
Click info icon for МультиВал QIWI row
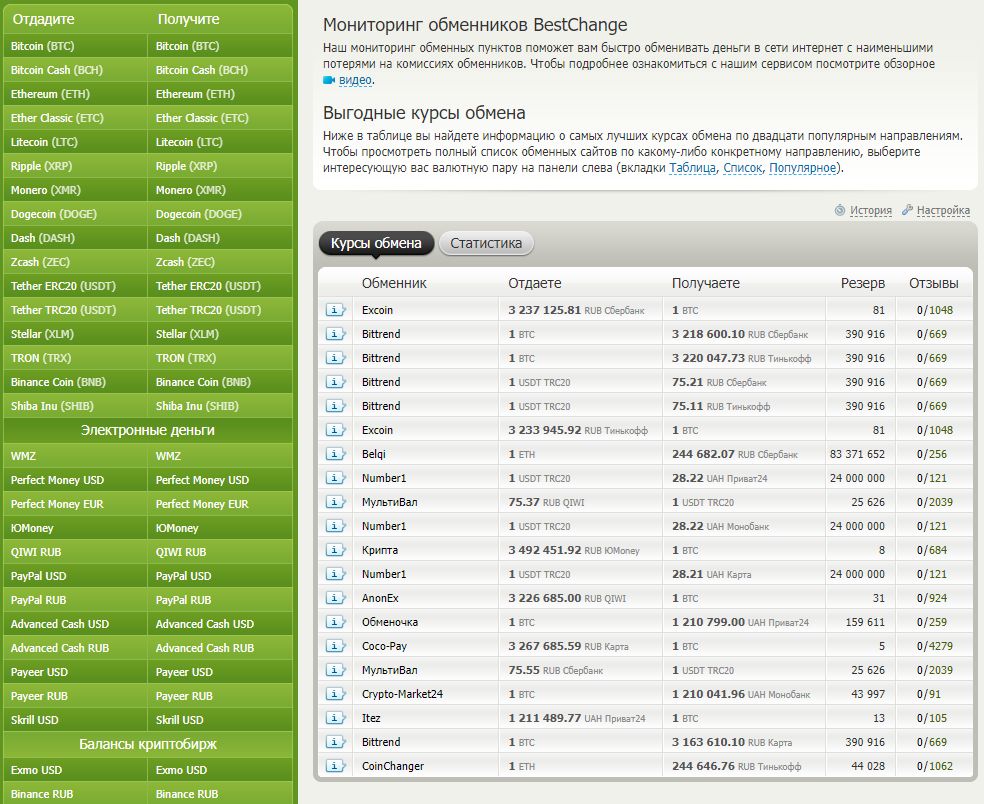pyautogui.click(x=335, y=502)
